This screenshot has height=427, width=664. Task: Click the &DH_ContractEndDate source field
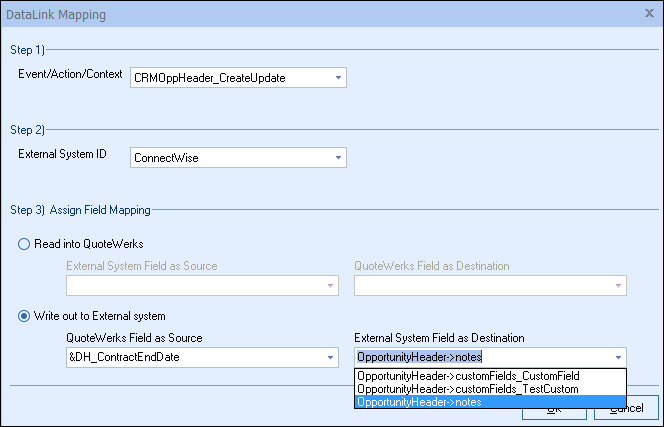[x=190, y=358]
